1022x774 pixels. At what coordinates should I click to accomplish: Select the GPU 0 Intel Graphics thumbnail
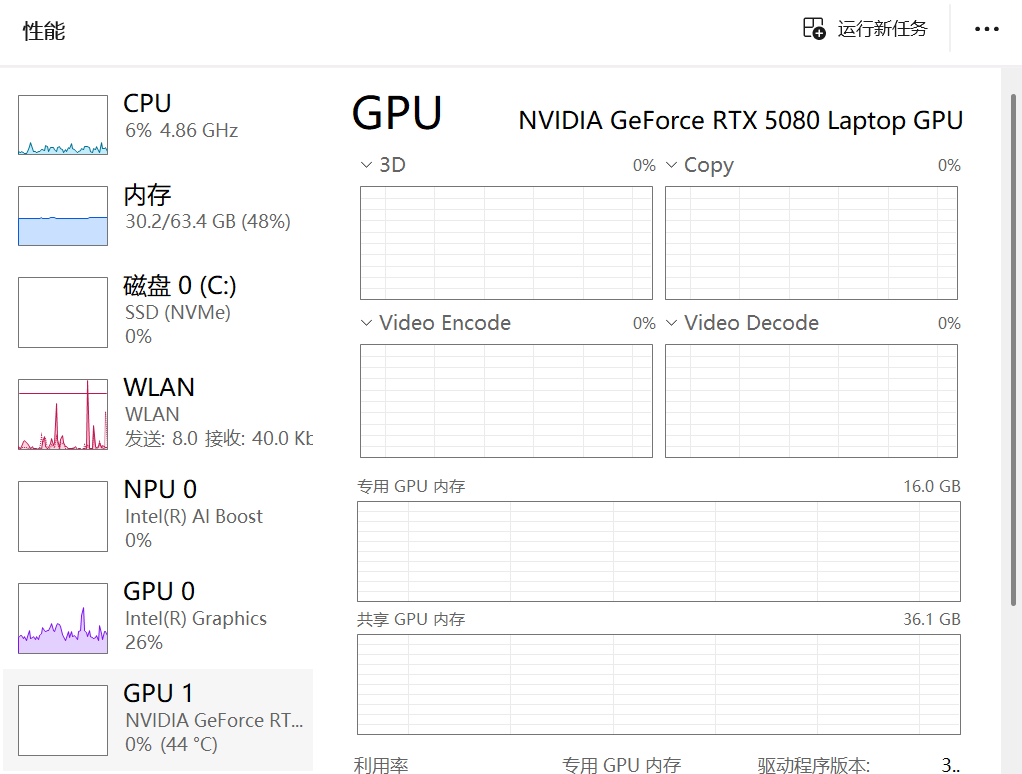coord(63,618)
